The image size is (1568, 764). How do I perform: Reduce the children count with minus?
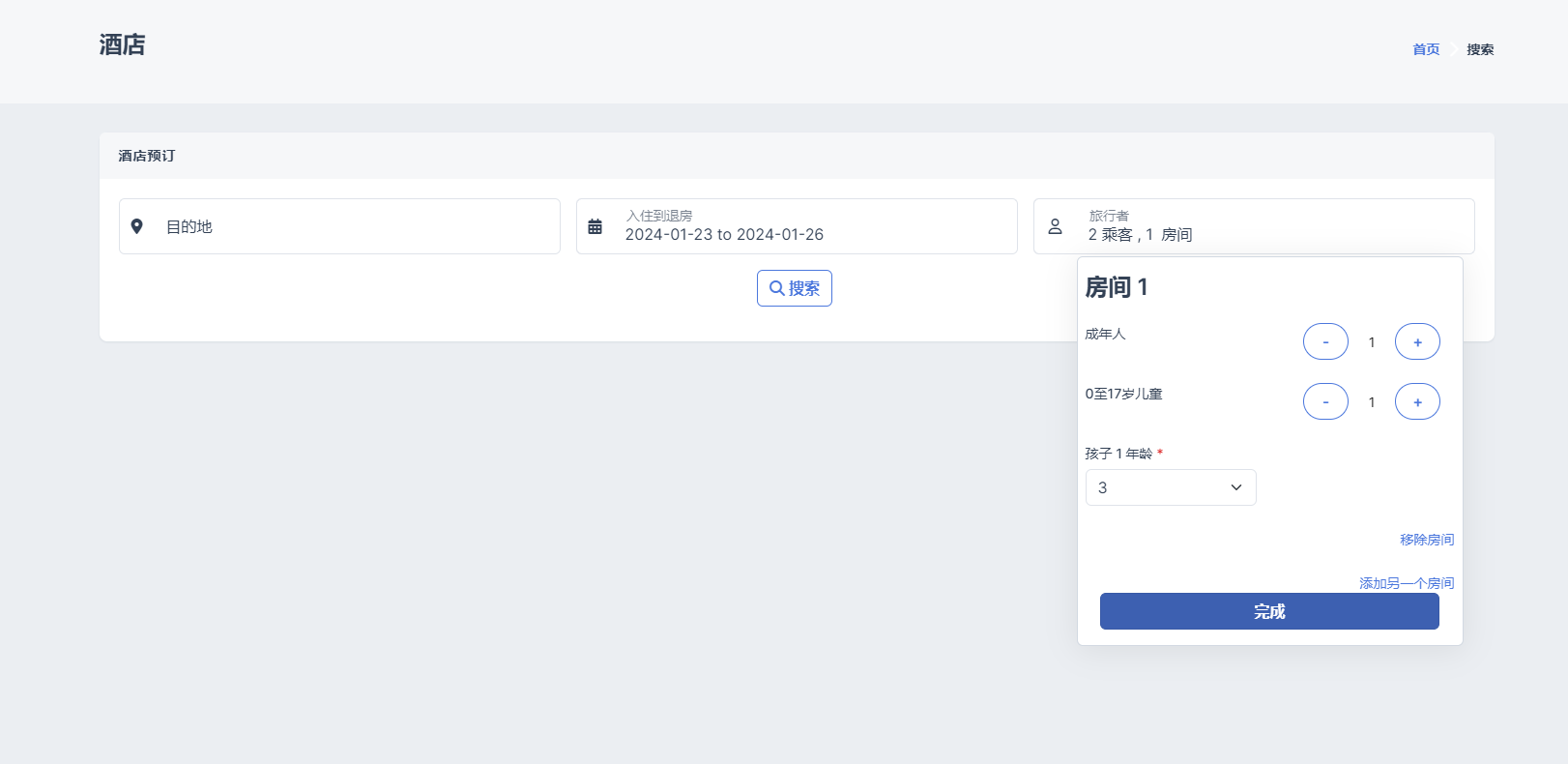pos(1325,402)
